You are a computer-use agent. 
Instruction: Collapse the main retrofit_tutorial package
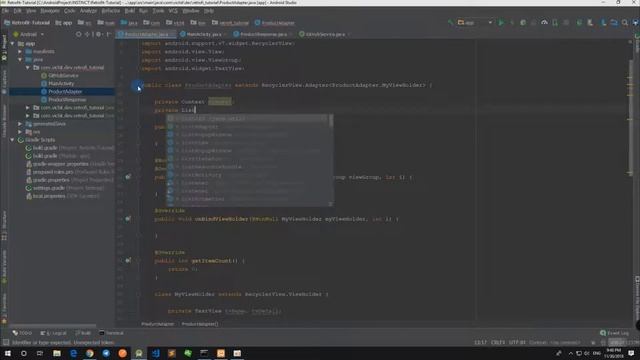tap(28, 68)
